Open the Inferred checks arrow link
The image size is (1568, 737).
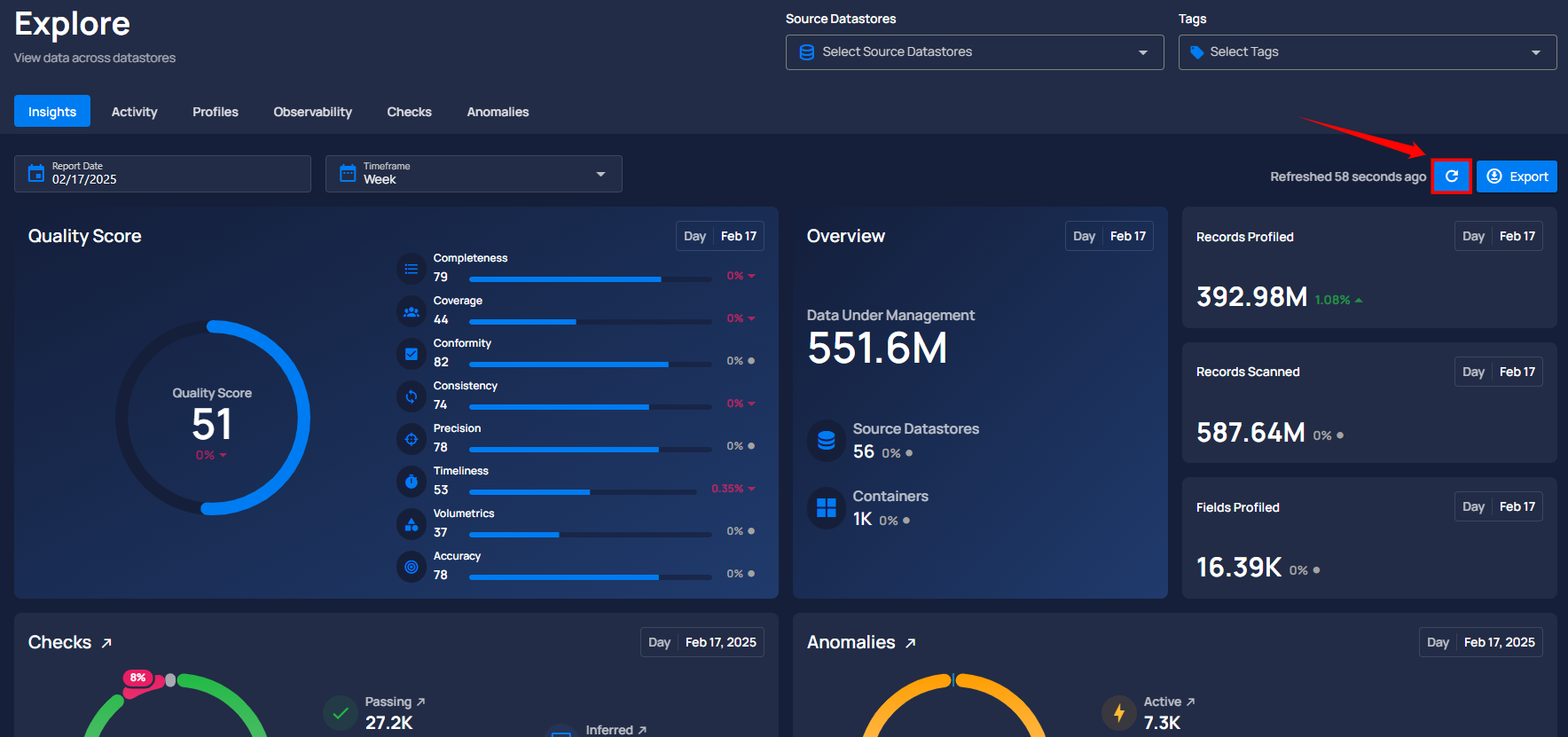[x=642, y=730]
